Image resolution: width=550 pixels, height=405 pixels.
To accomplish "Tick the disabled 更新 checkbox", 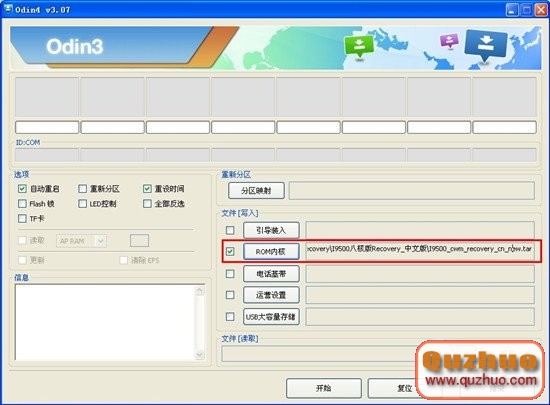I will pos(22,260).
